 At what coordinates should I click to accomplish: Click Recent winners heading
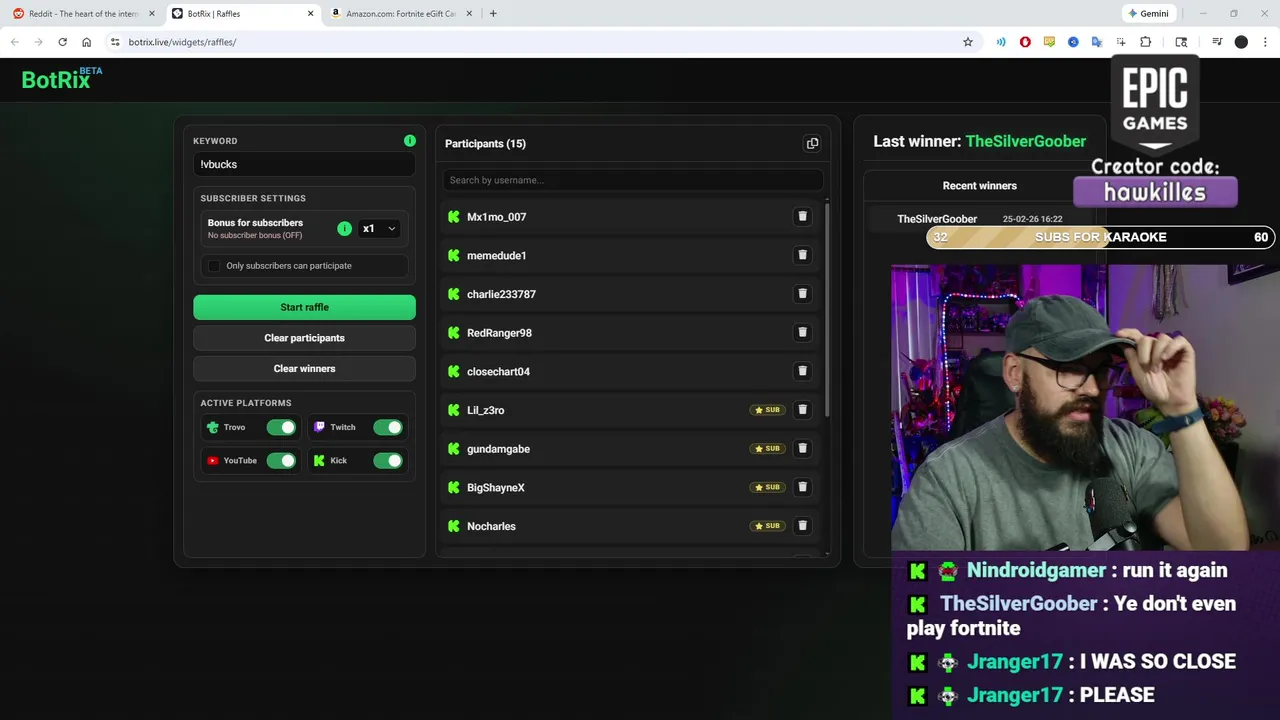coord(979,186)
